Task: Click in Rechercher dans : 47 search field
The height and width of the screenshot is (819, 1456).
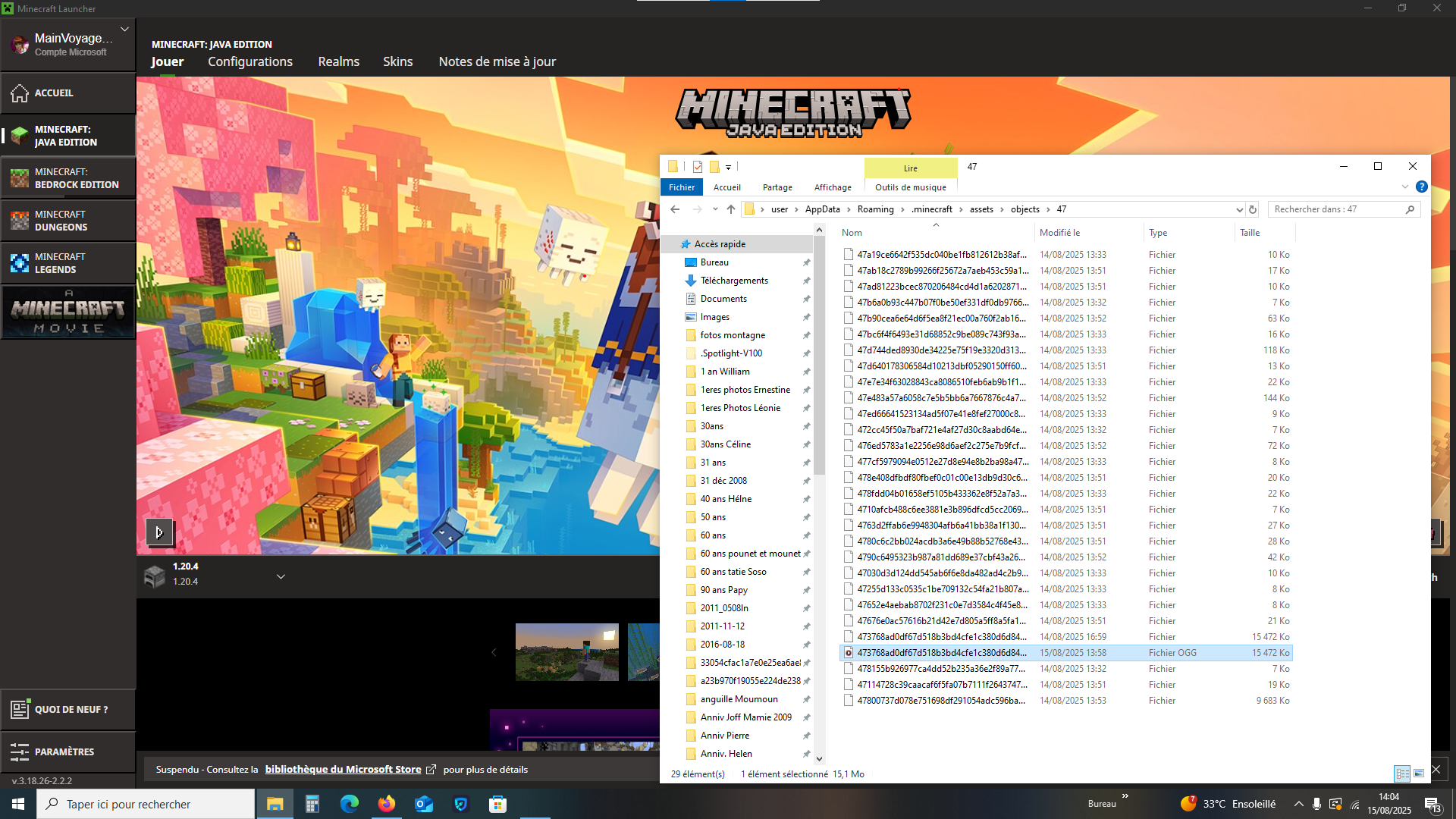Action: [x=1336, y=209]
